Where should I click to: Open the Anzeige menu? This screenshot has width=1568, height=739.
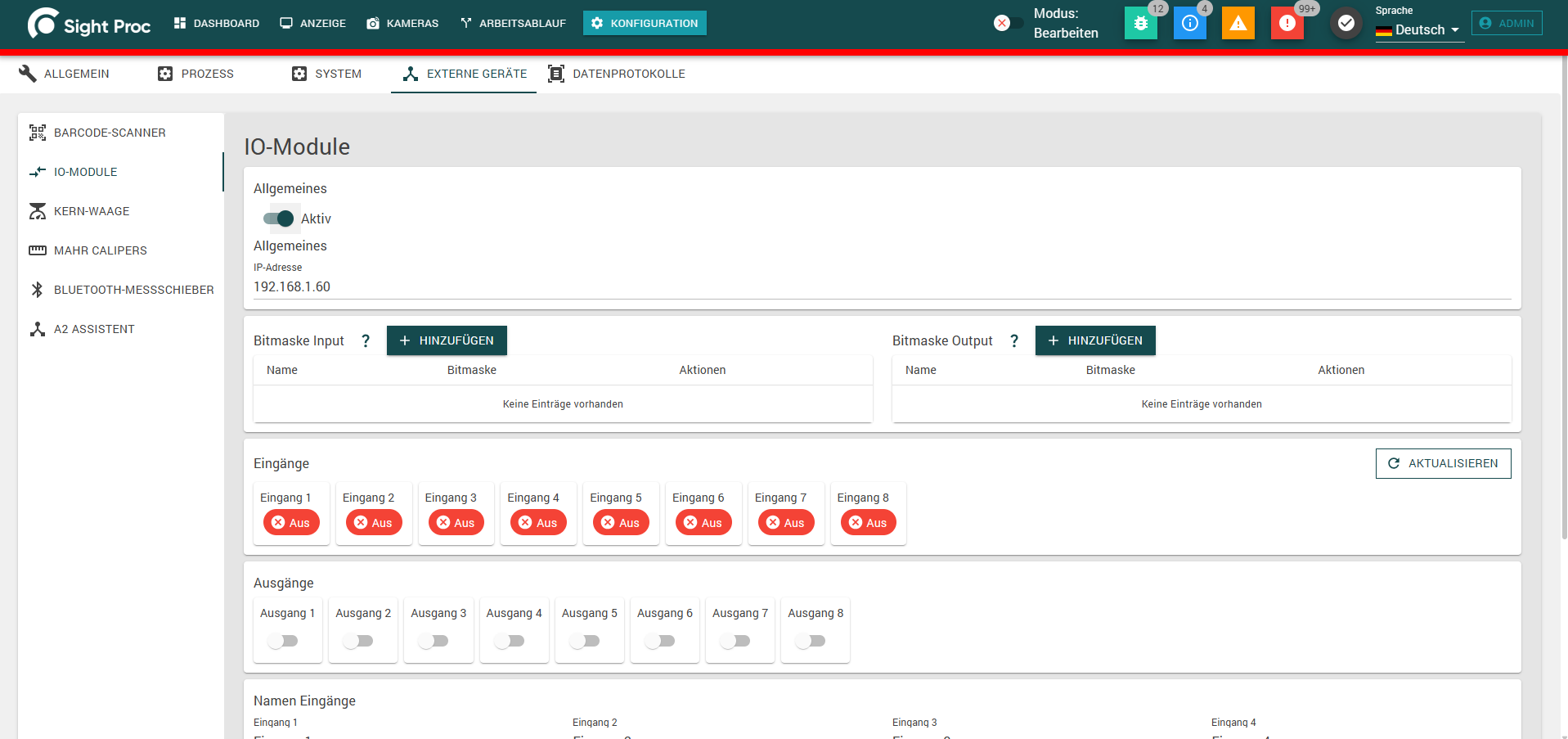click(312, 23)
